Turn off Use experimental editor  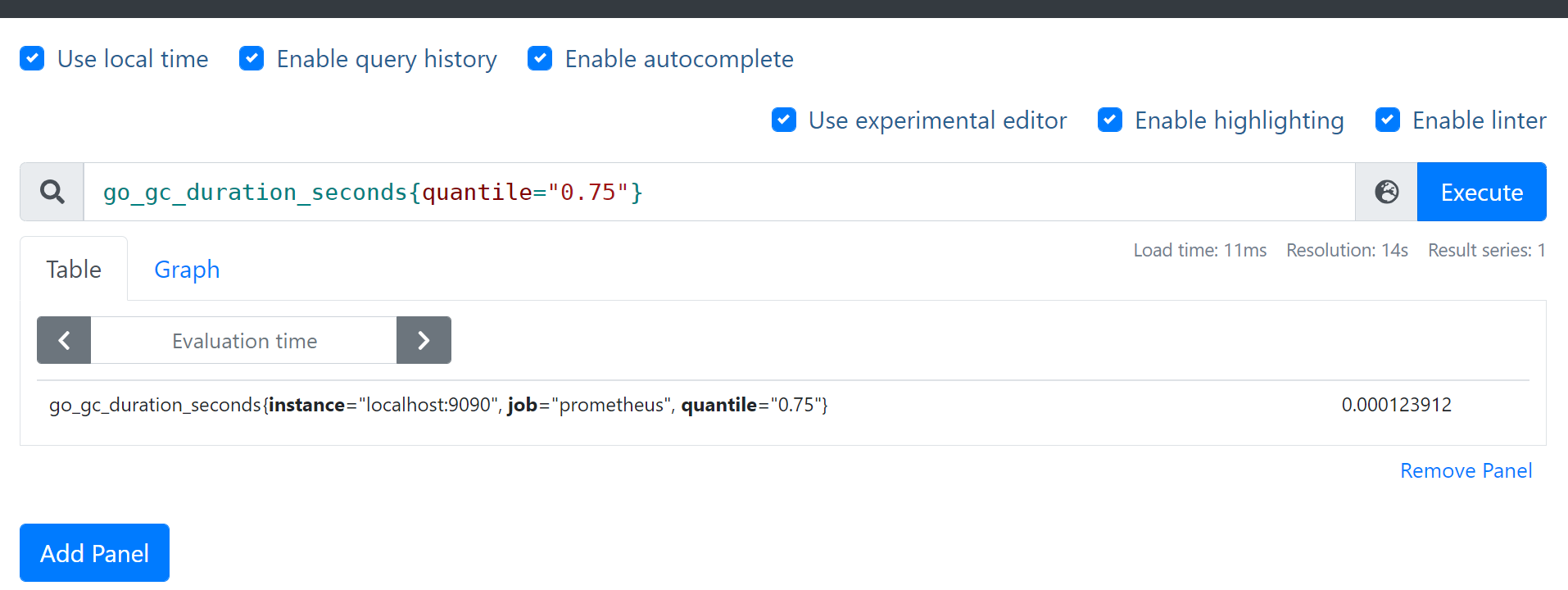[x=784, y=120]
